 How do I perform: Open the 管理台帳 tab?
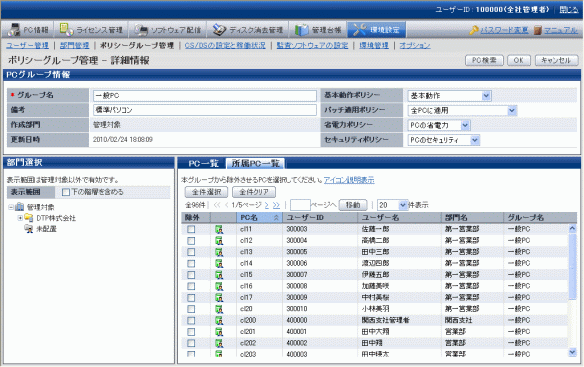pyautogui.click(x=318, y=30)
